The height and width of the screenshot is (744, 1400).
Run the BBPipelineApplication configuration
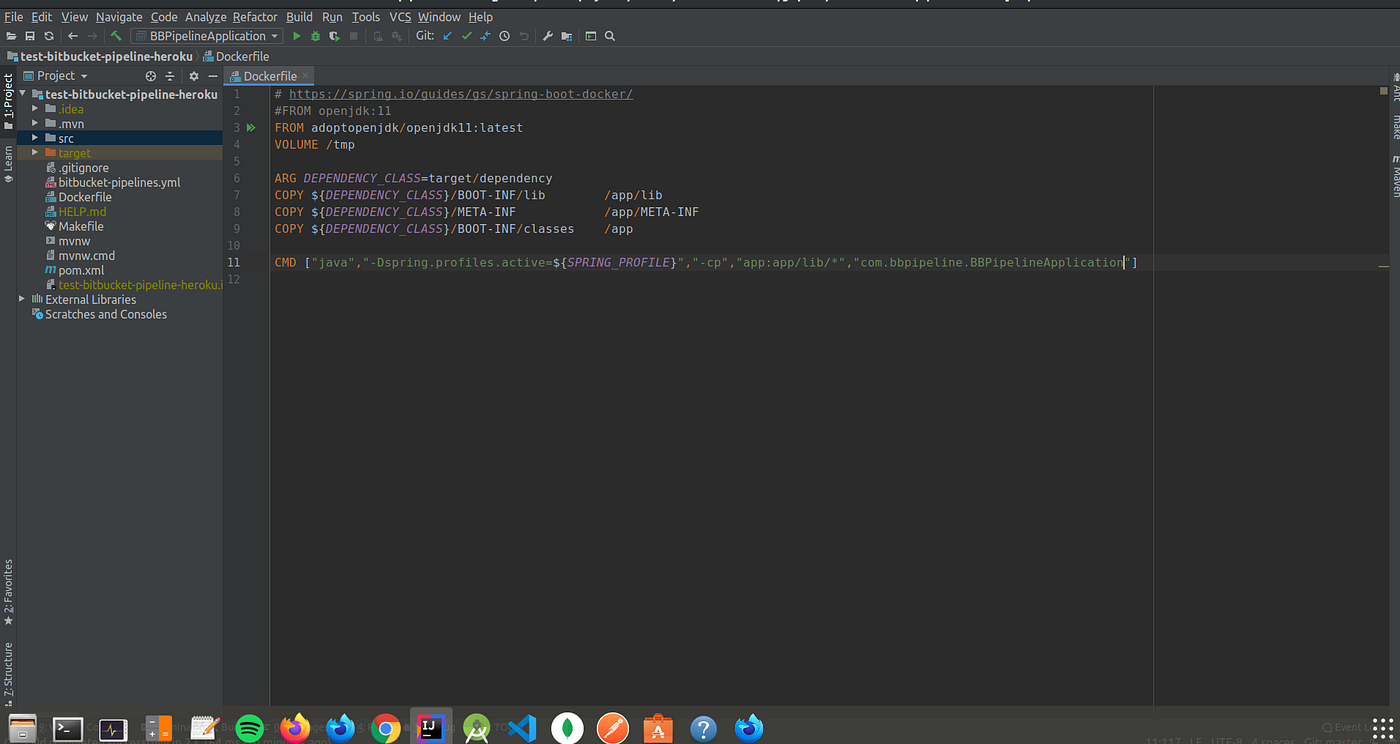coord(297,35)
